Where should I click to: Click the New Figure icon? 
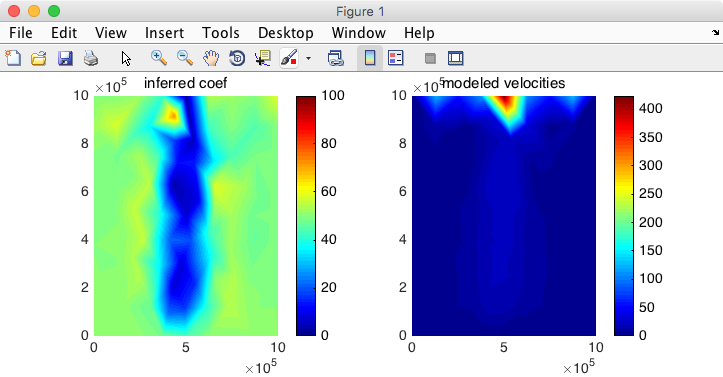(13, 58)
